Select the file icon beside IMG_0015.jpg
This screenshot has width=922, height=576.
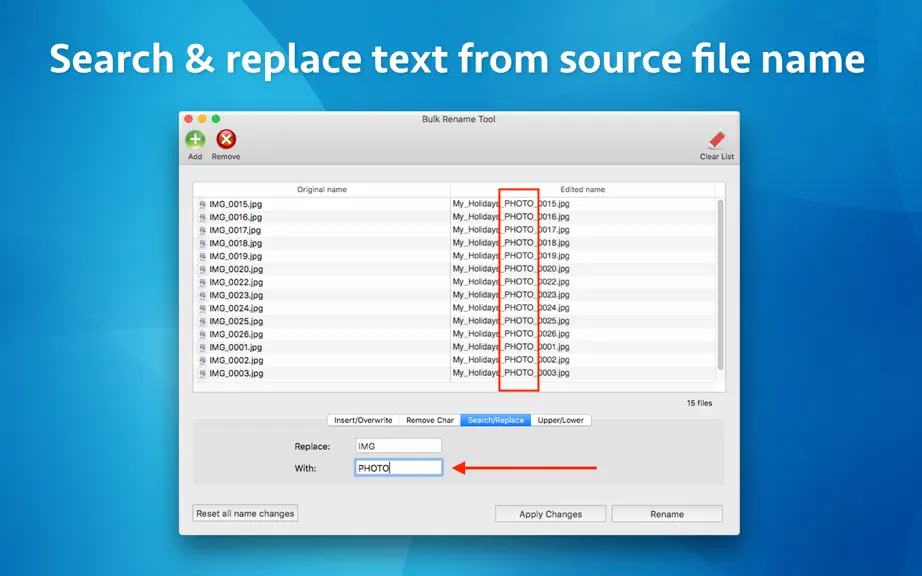(202, 205)
